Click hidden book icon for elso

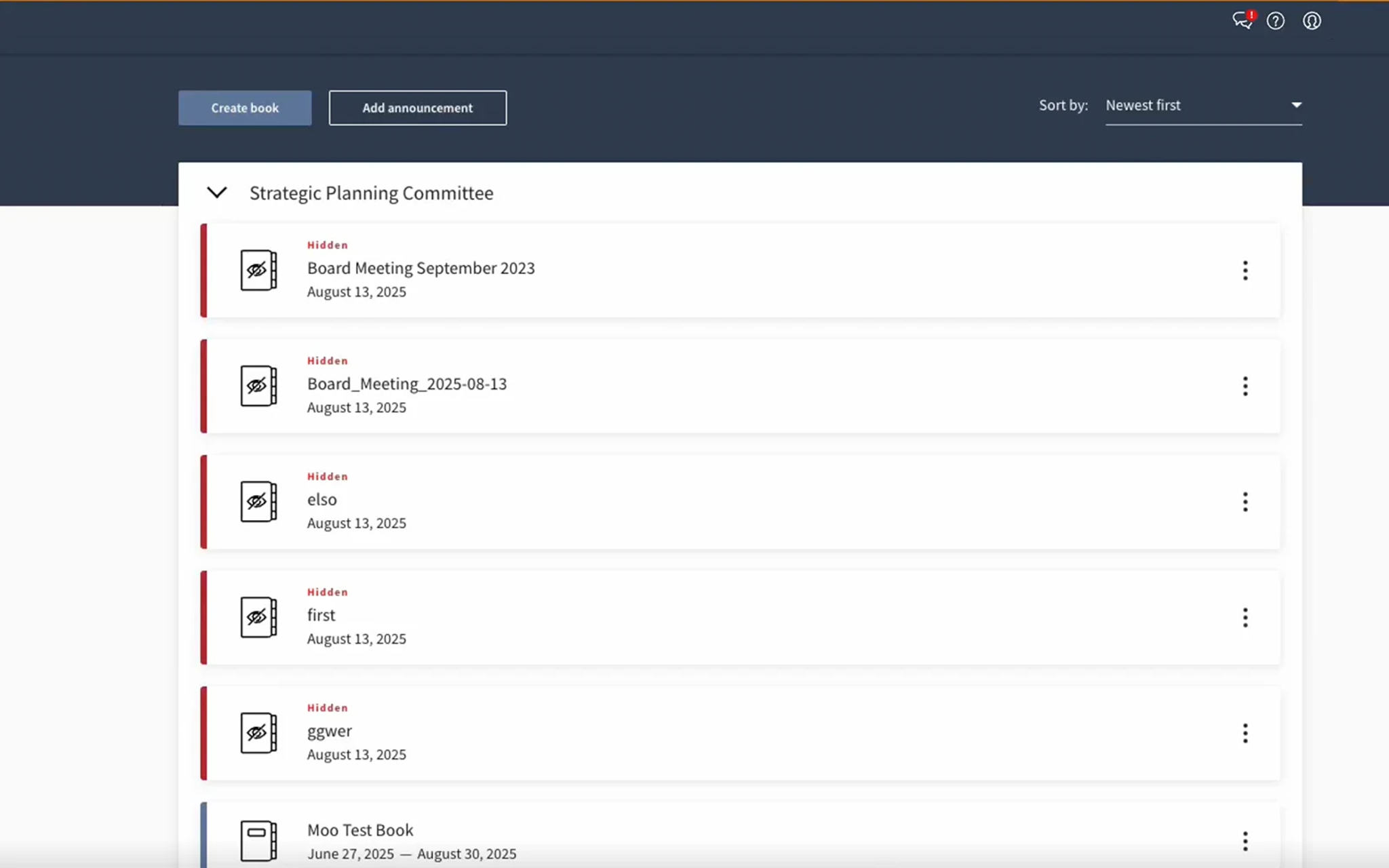point(258,502)
